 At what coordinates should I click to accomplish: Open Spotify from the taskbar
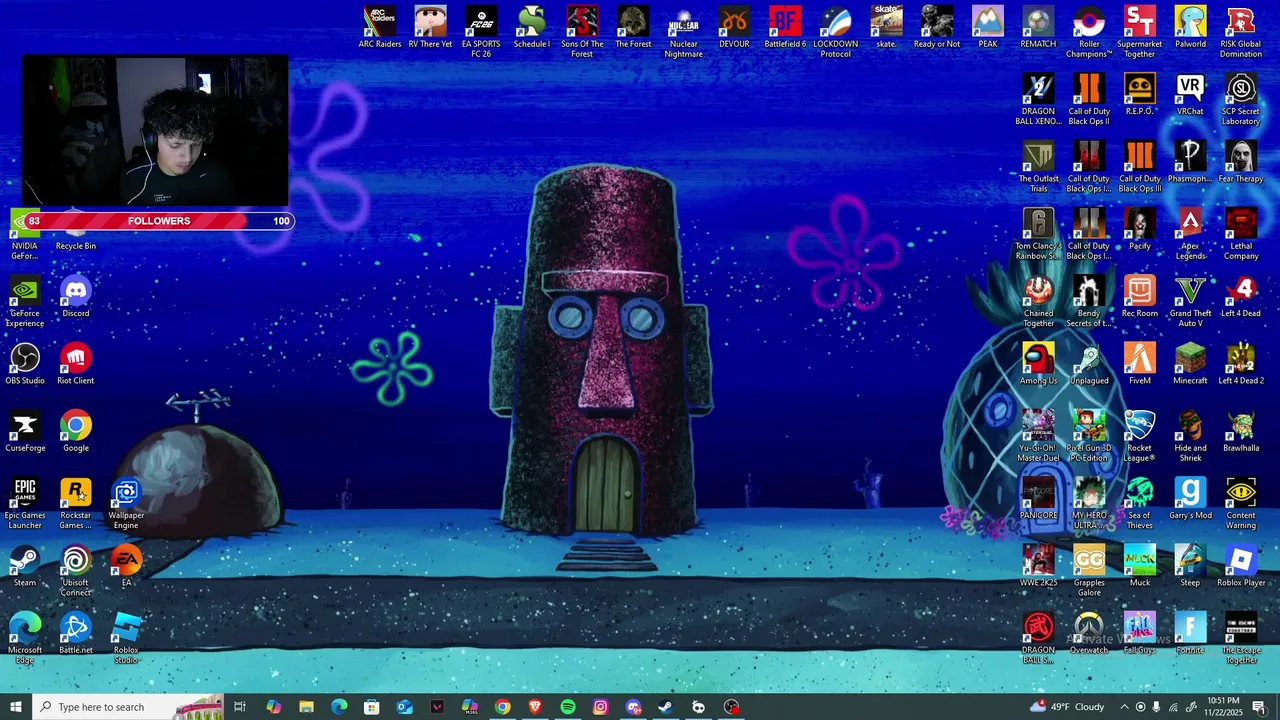pyautogui.click(x=568, y=707)
